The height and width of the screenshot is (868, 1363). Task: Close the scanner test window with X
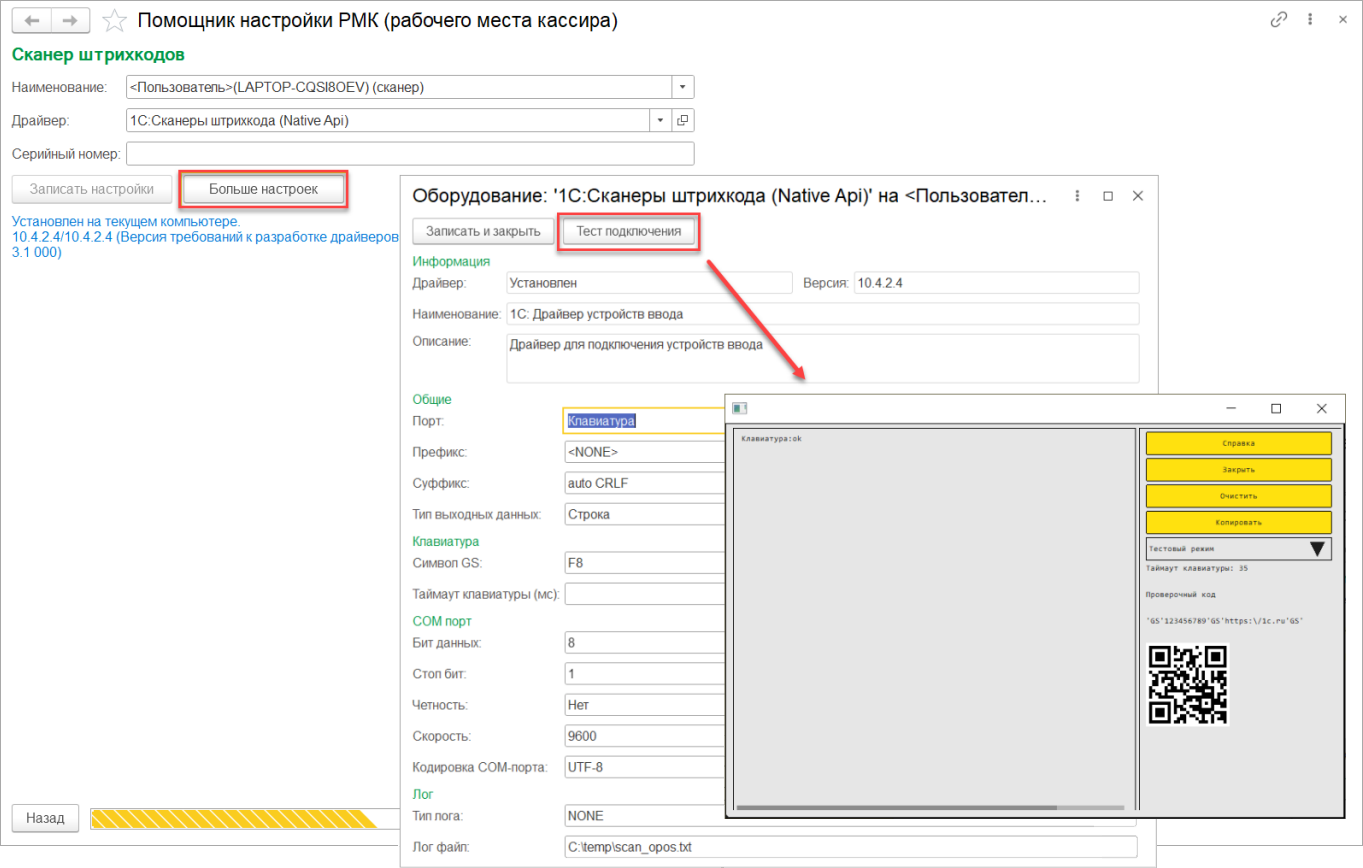(x=1322, y=408)
